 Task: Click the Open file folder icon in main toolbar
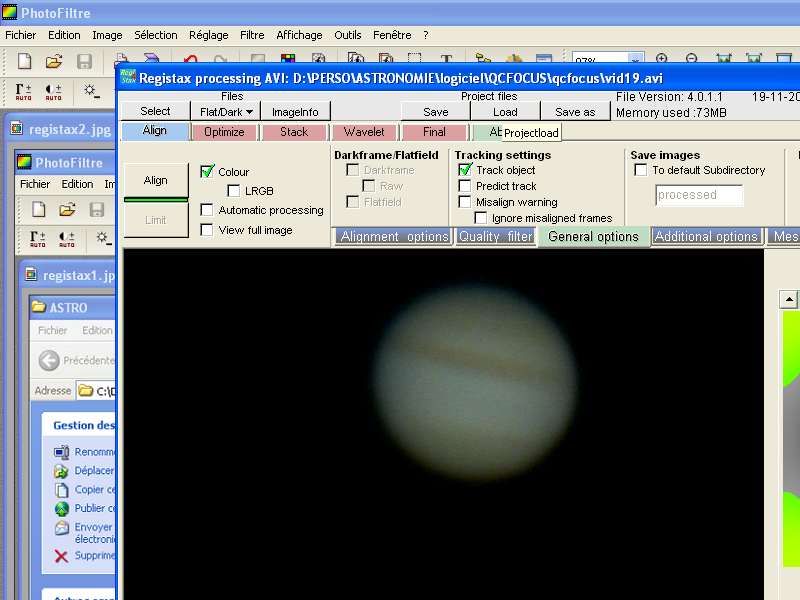tap(54, 61)
